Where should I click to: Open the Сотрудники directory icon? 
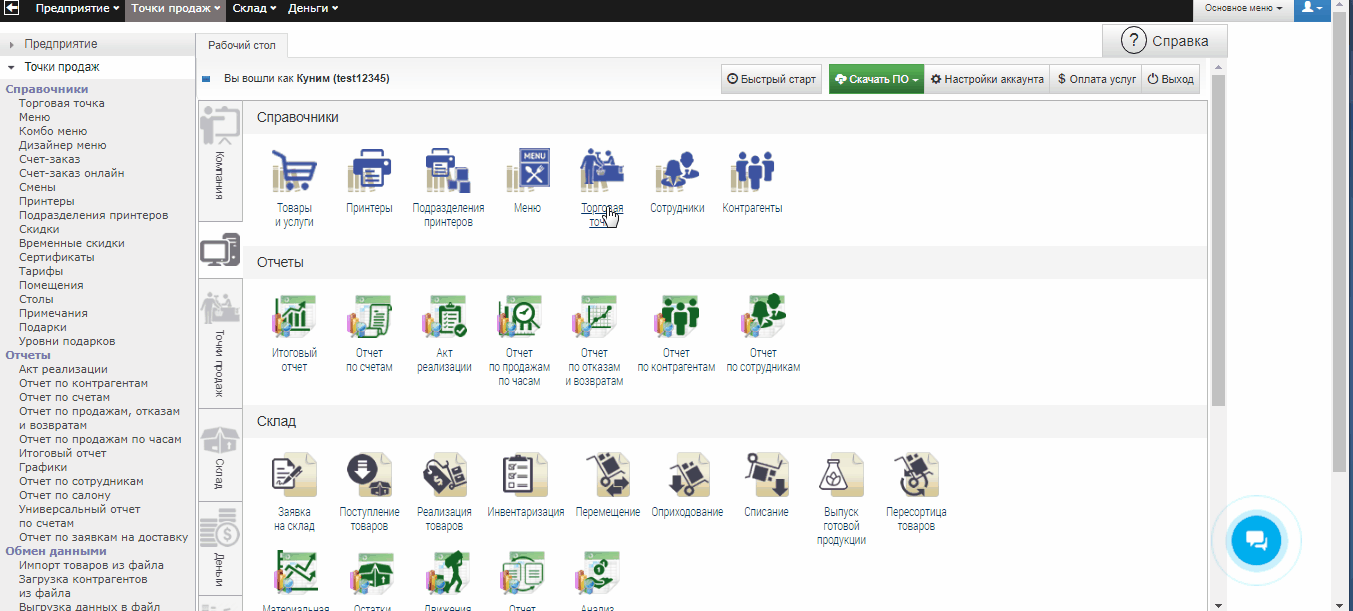(x=677, y=172)
